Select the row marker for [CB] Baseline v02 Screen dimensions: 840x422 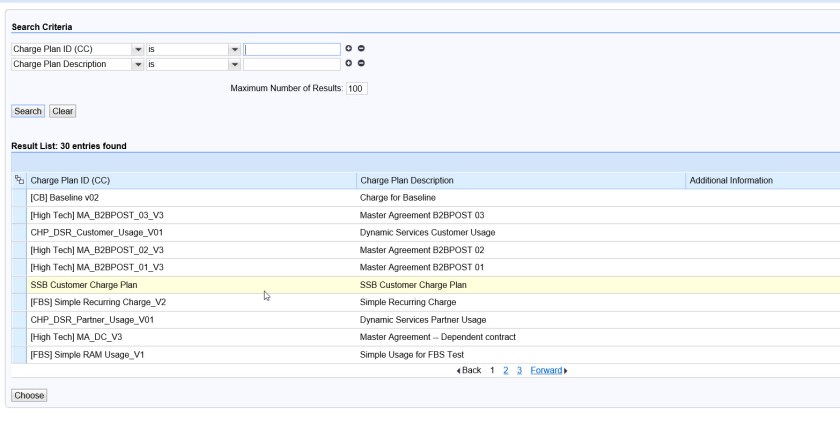[19, 198]
